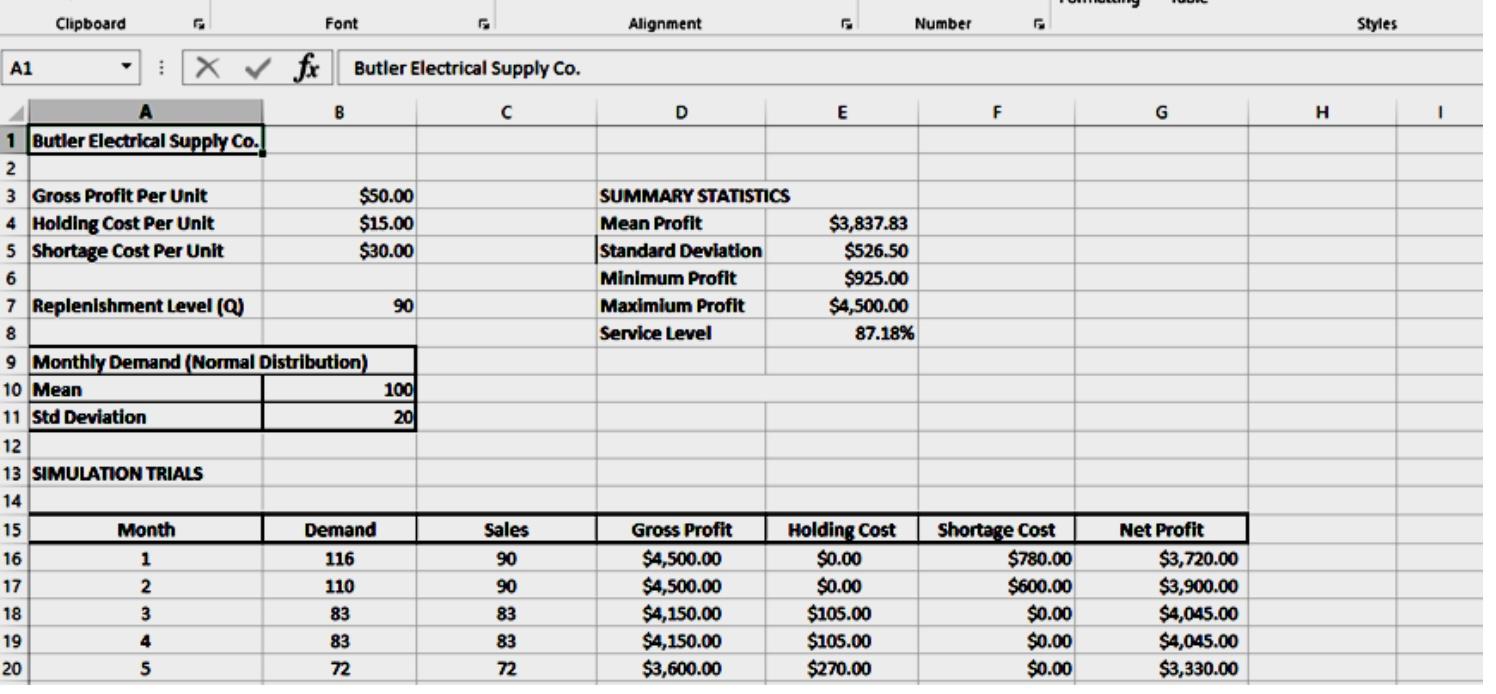Select column A header
Viewport: 1496px width, 694px height.
coord(146,112)
